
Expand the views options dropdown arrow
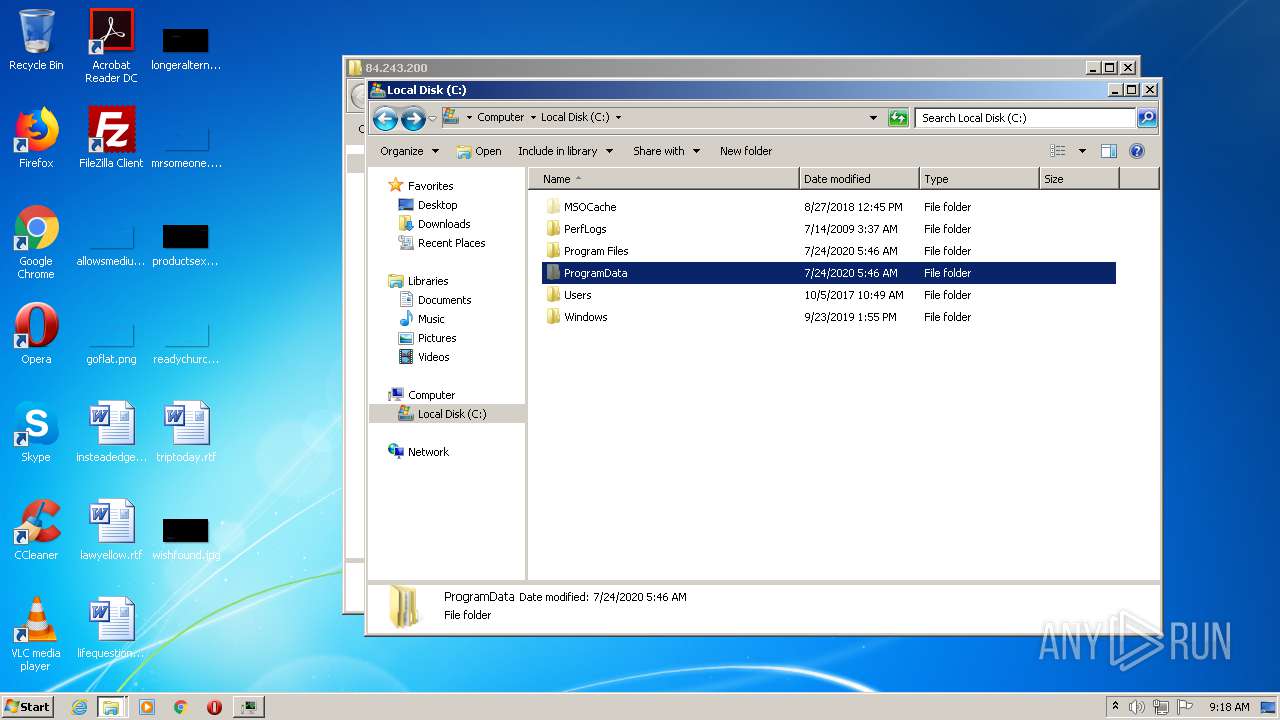(x=1082, y=151)
